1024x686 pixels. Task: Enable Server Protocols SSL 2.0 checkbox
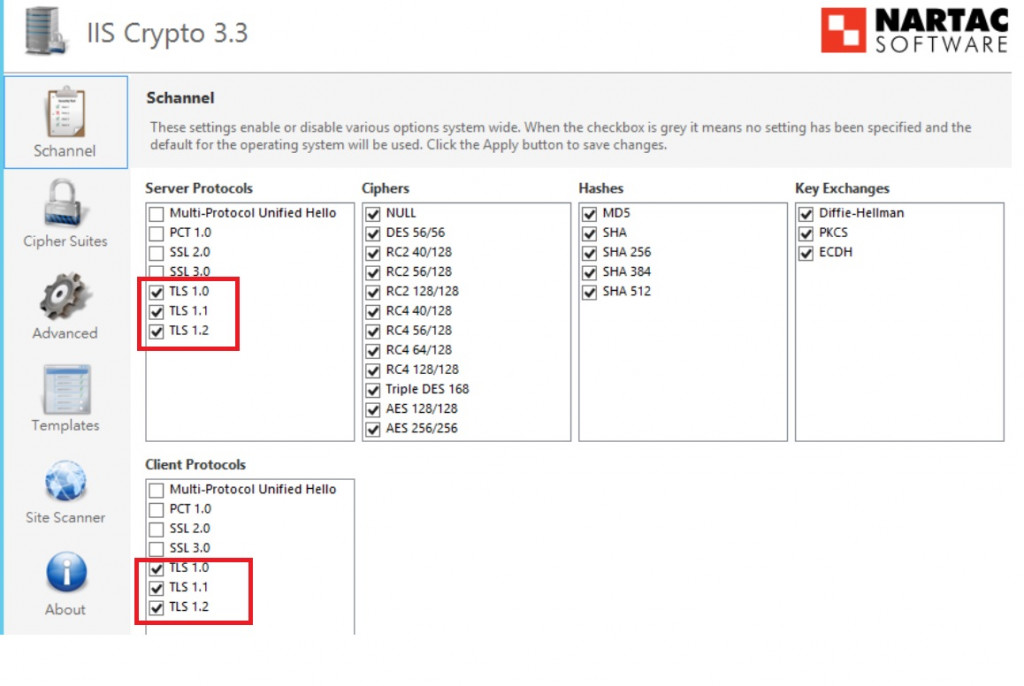point(156,253)
